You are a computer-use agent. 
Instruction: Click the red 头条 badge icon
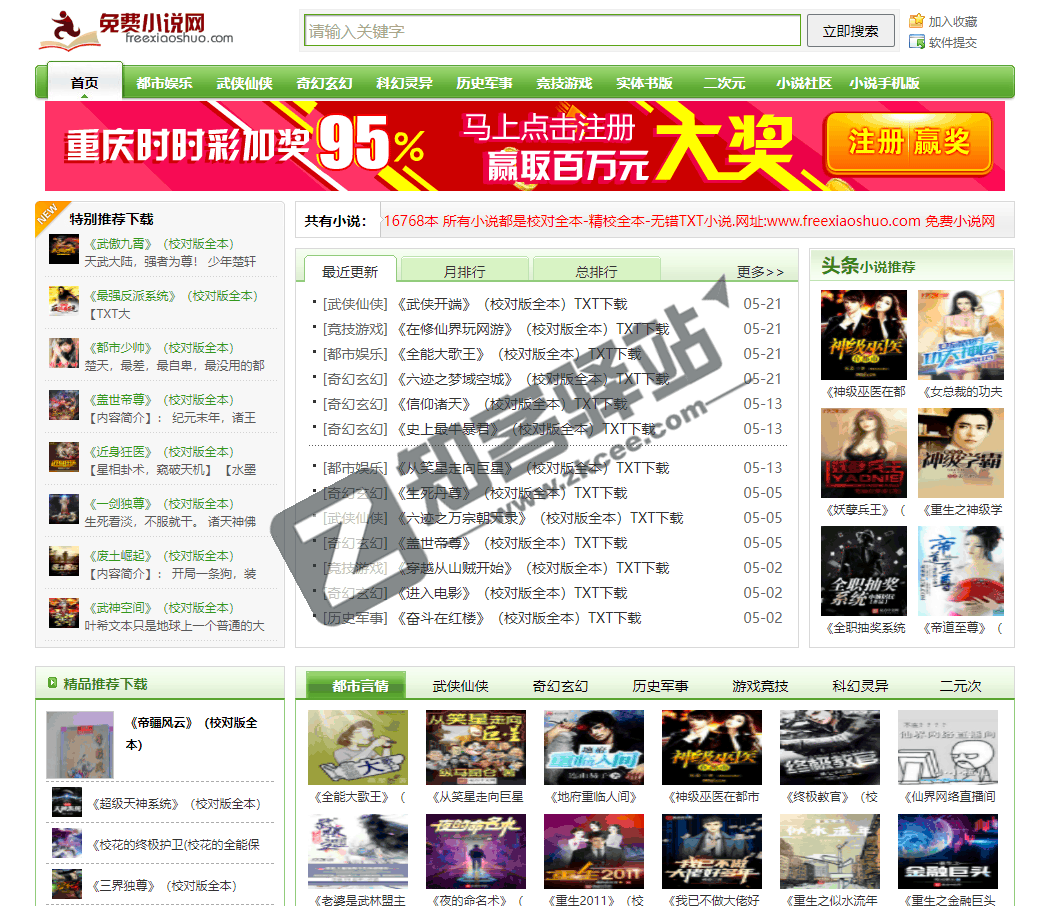coord(838,265)
